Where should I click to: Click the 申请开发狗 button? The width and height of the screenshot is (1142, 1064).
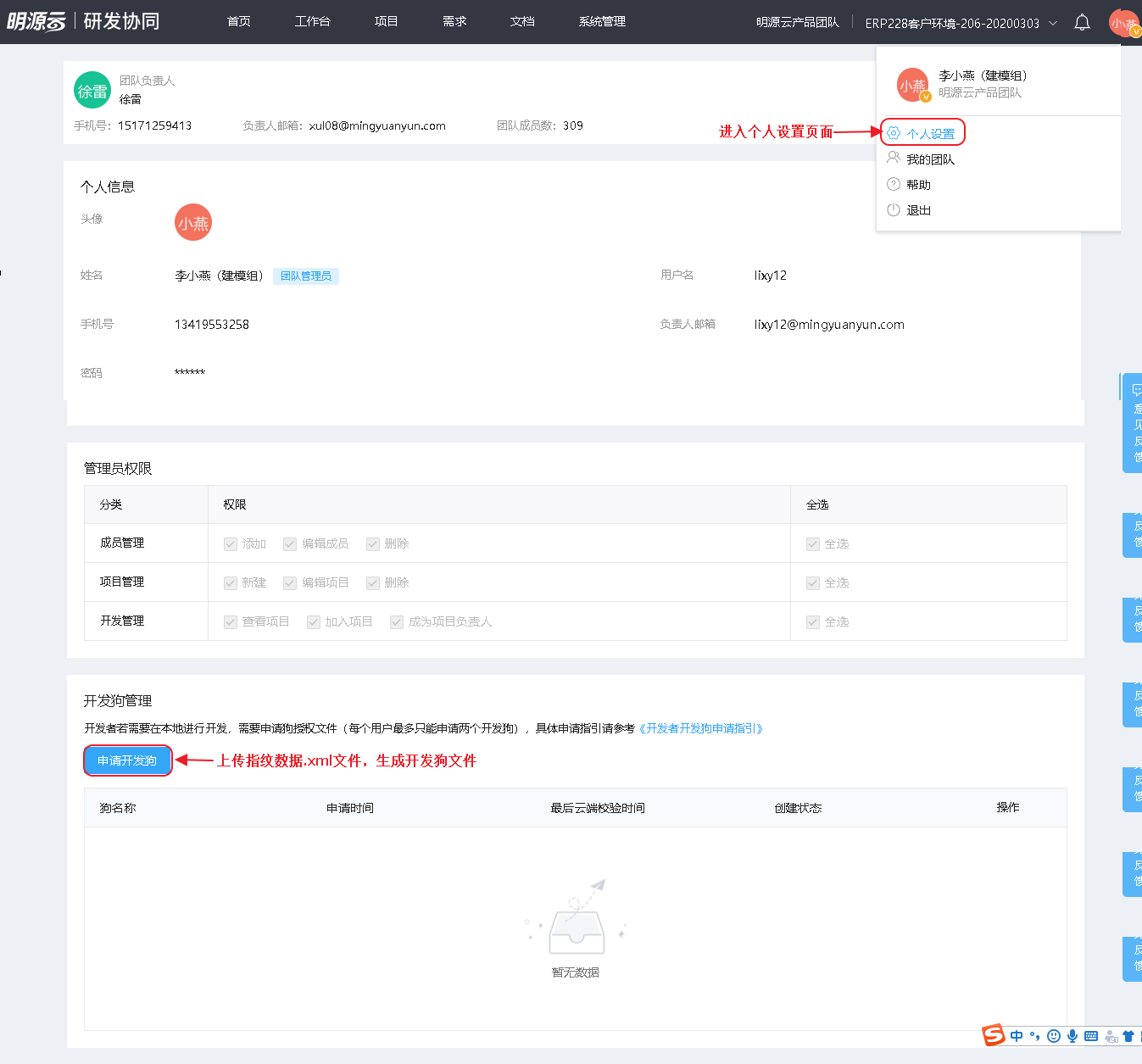tap(127, 760)
